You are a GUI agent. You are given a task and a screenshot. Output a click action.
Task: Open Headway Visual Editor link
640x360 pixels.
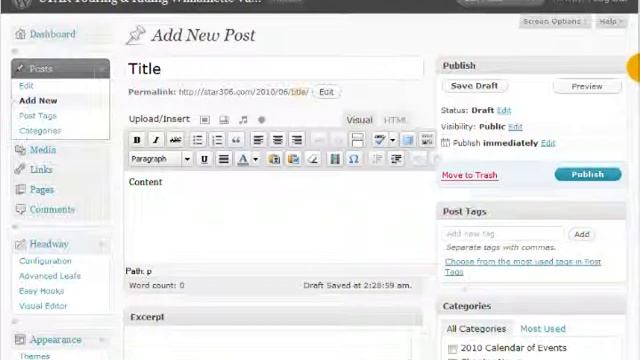(x=43, y=306)
